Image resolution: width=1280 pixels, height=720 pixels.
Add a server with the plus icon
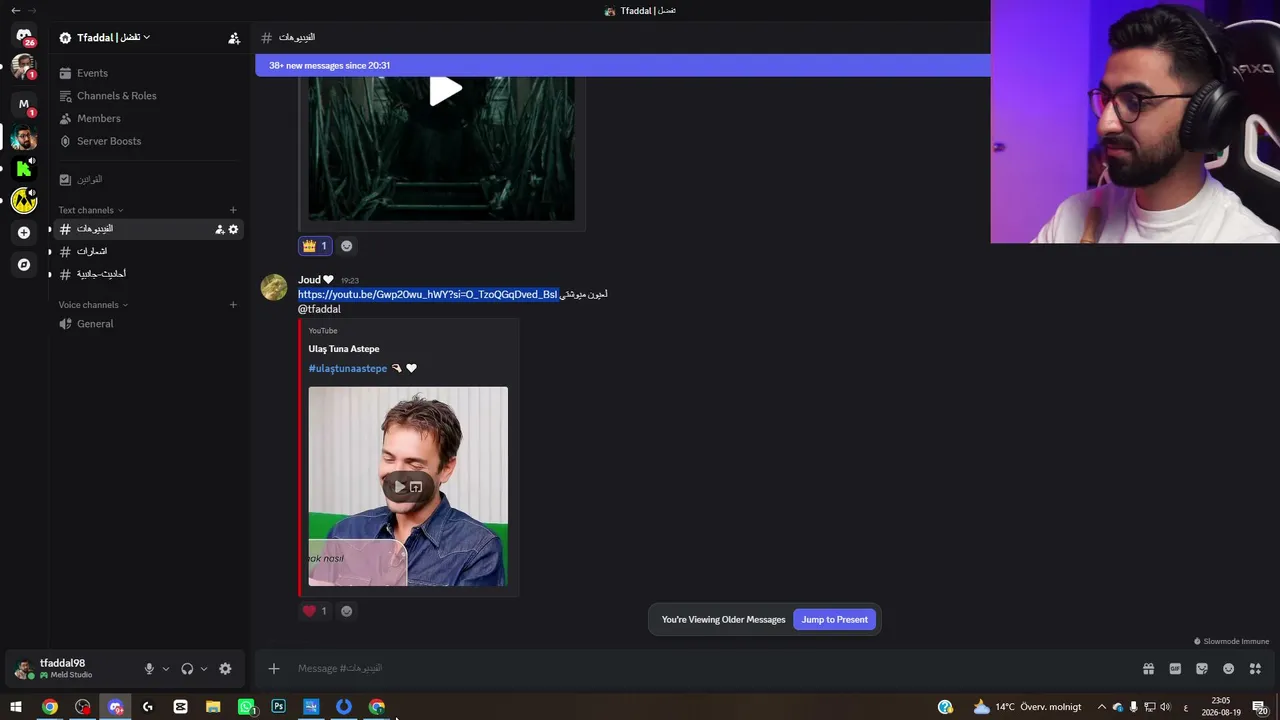[24, 233]
